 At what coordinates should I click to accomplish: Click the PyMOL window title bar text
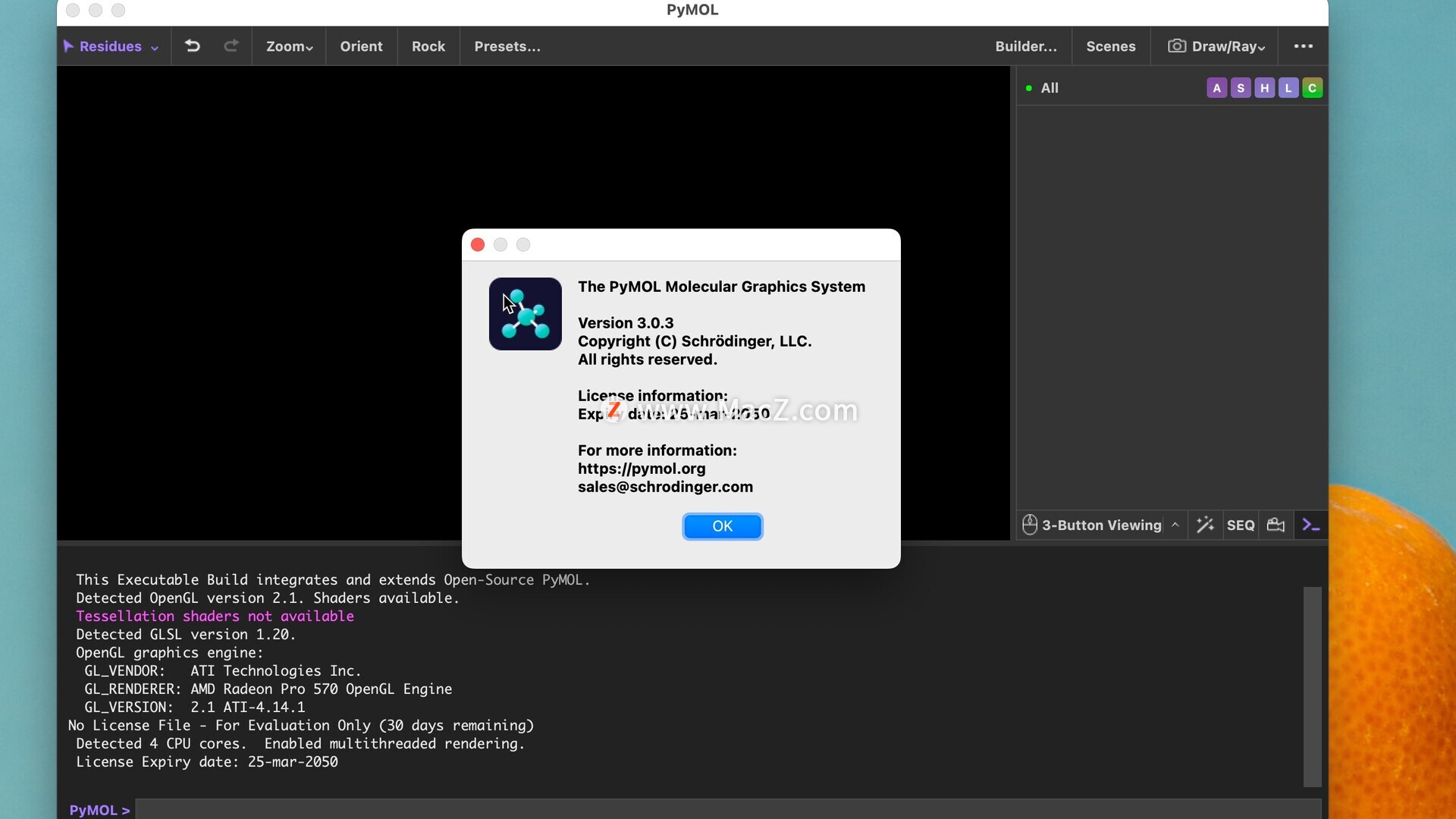pos(692,10)
